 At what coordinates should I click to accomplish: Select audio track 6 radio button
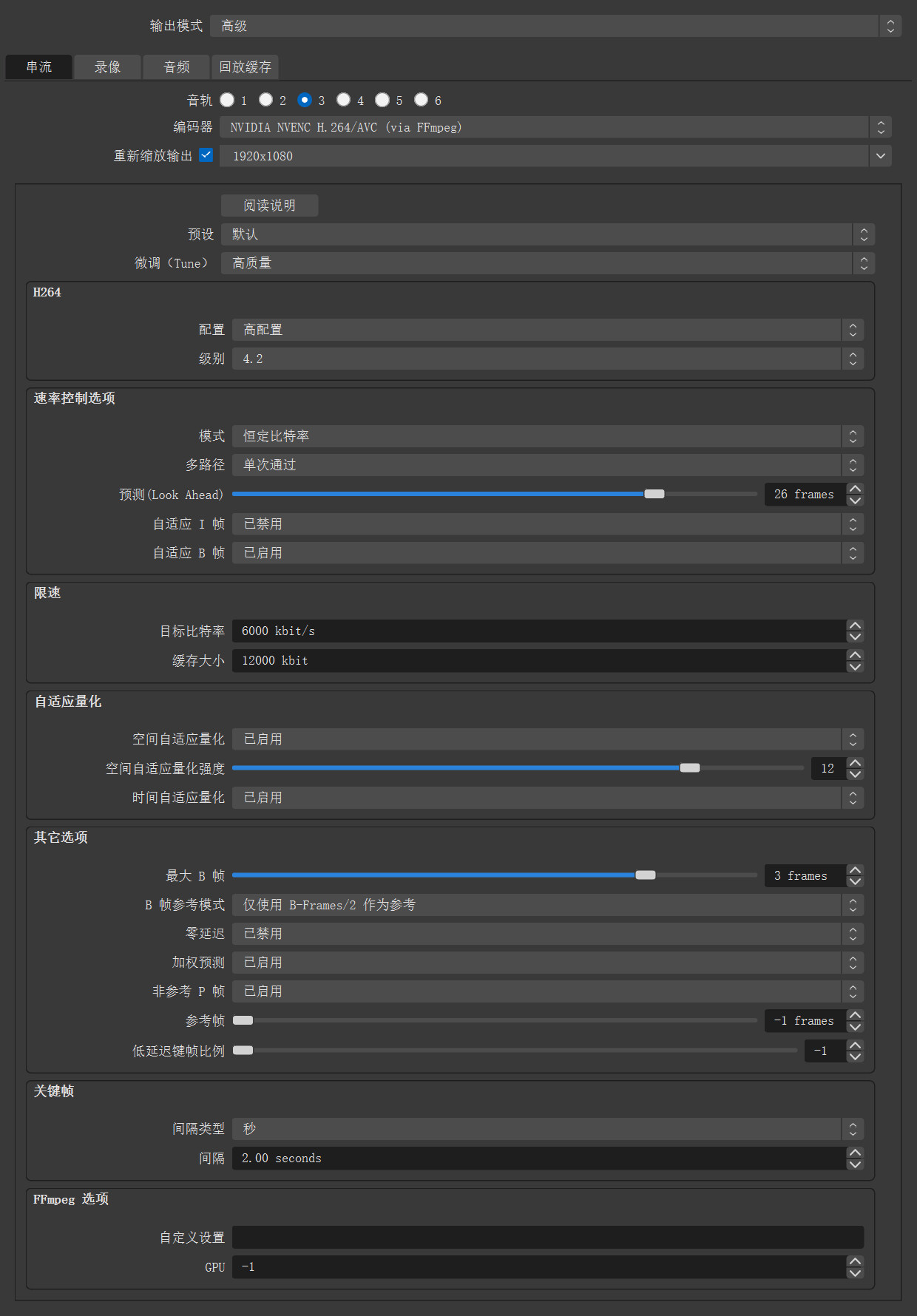click(x=421, y=100)
